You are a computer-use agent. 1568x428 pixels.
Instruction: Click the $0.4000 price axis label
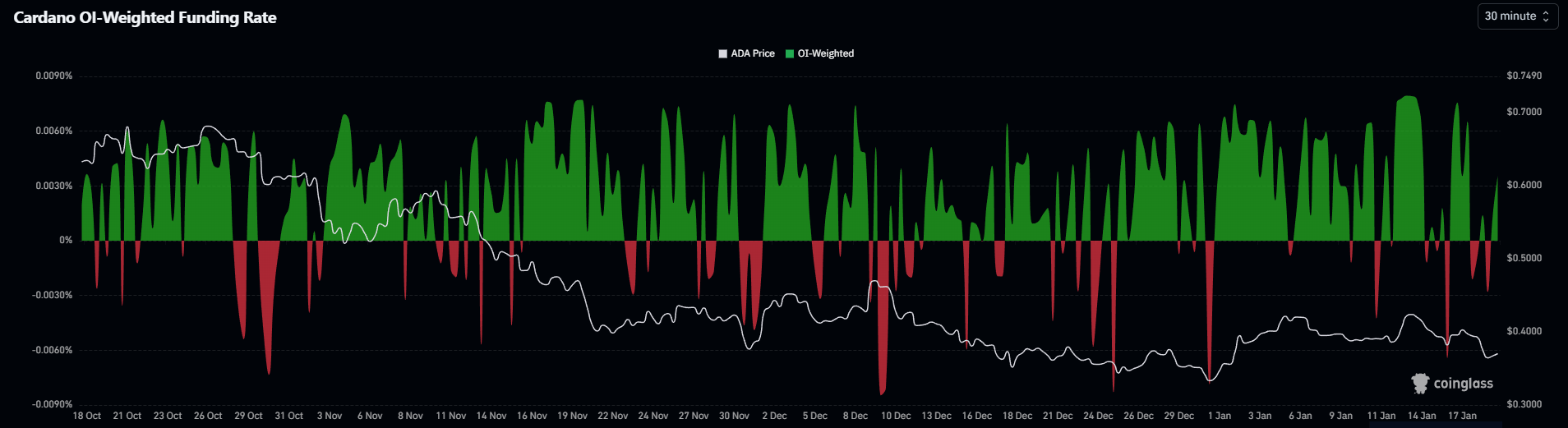click(1524, 331)
